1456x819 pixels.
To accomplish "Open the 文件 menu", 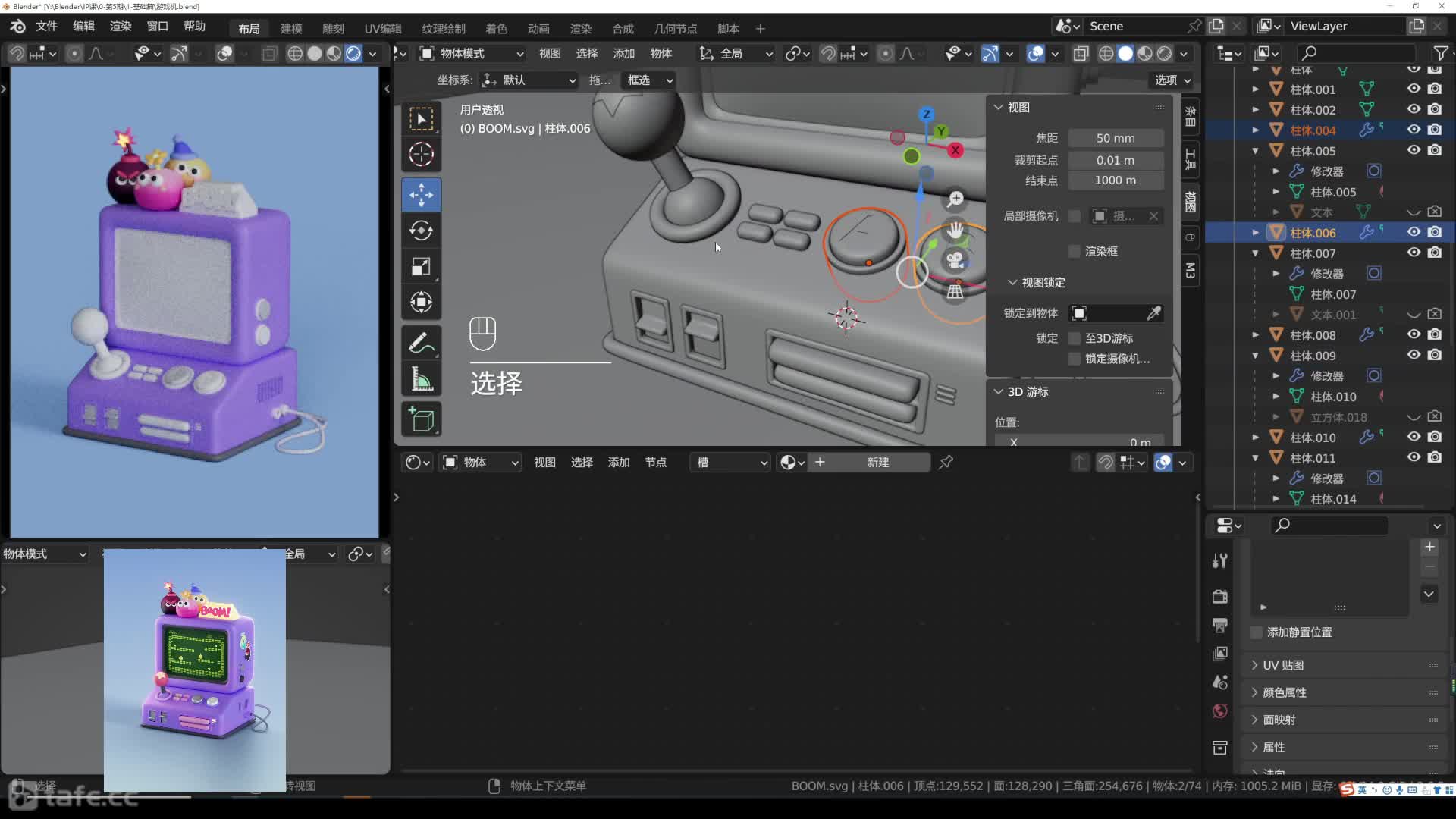I will (x=46, y=27).
